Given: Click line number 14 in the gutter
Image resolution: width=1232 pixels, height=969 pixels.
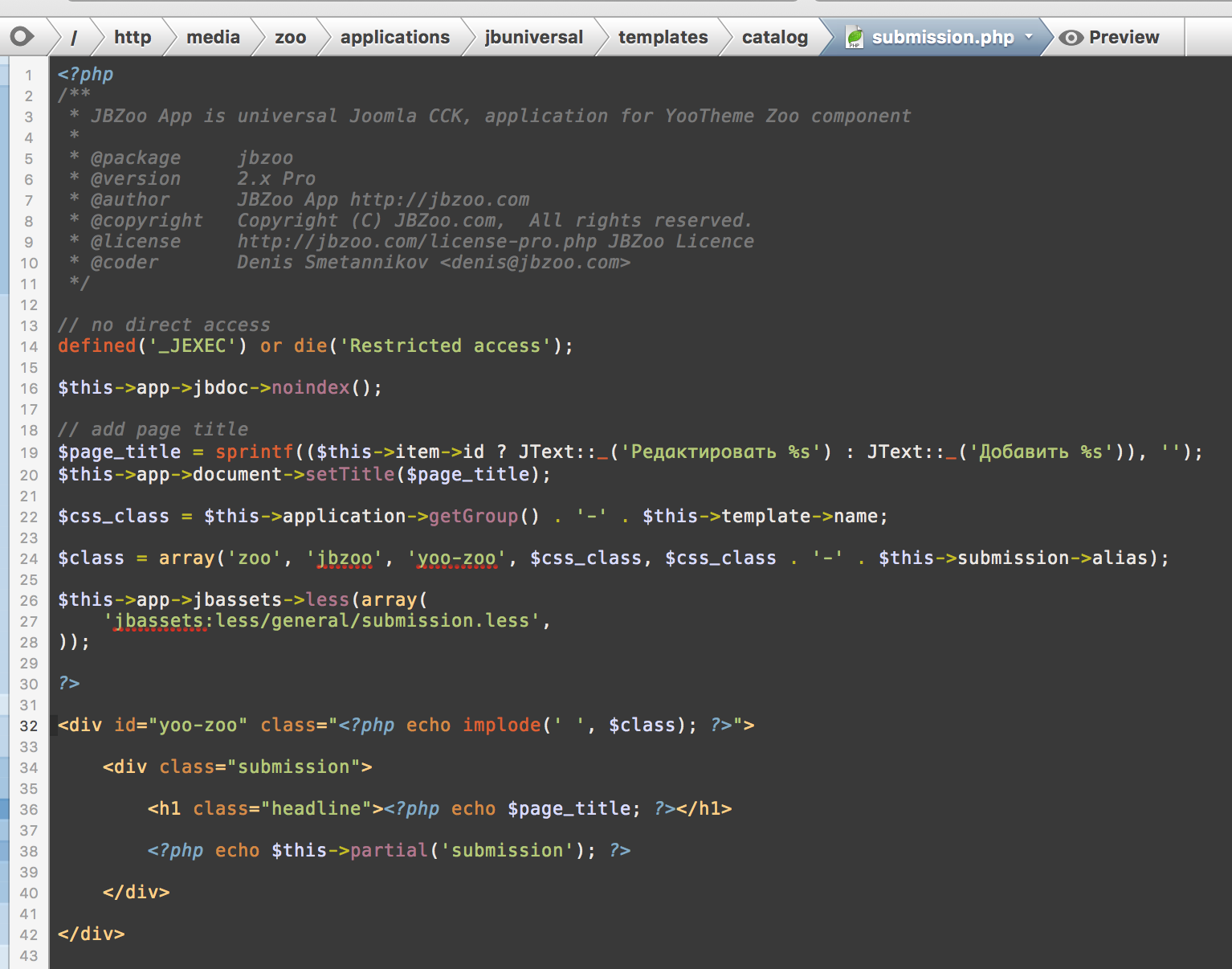Looking at the screenshot, I should 29,347.
